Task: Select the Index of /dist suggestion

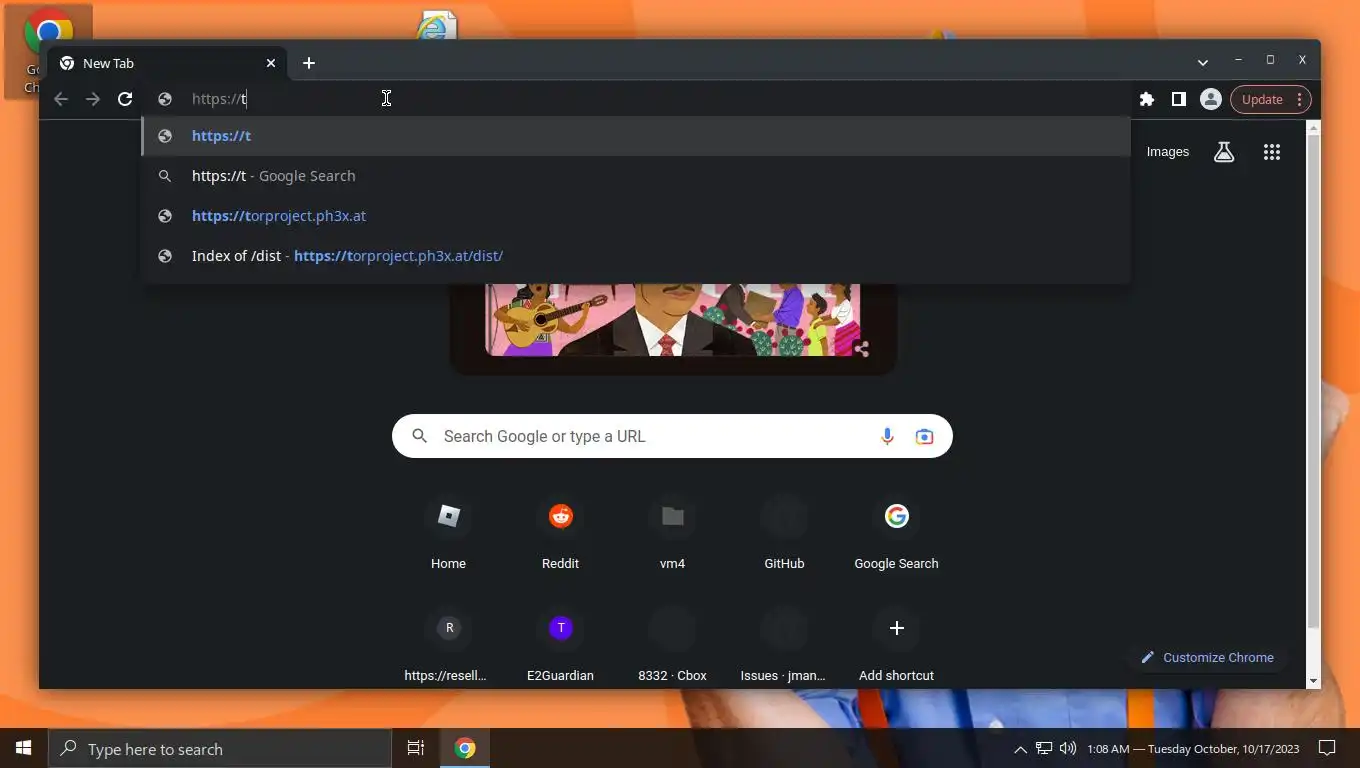Action: (636, 256)
